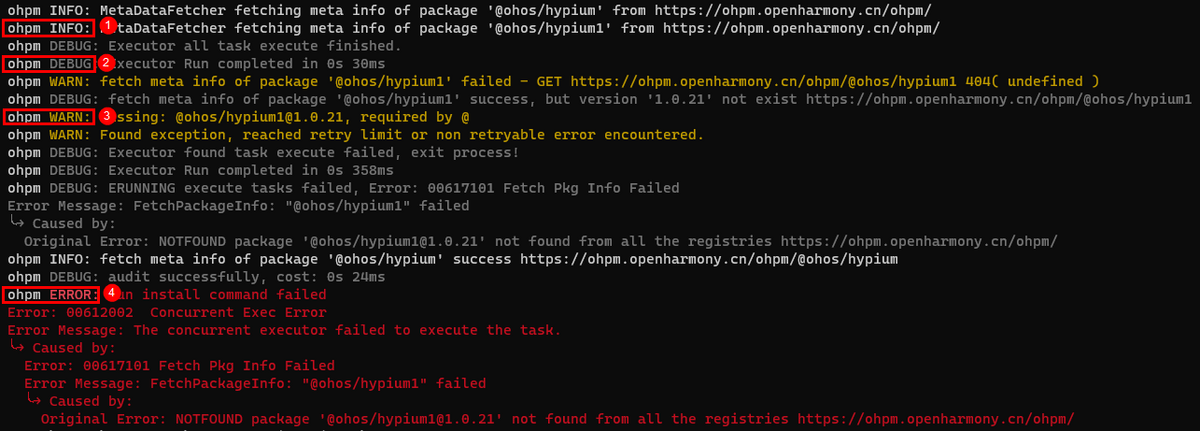
Task: Click the "Error: 00612002 Concurrent Exec Error" line
Action: tap(166, 312)
